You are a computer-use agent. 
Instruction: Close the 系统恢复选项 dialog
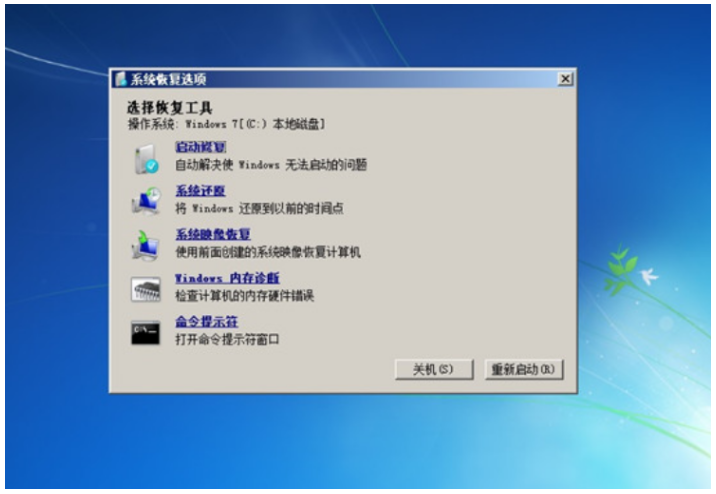click(565, 79)
